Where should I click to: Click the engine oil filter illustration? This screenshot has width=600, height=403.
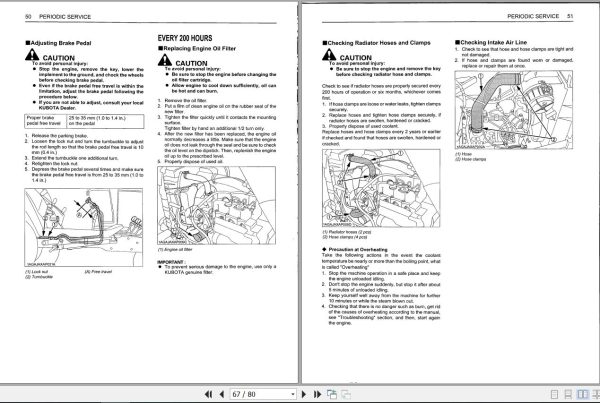pyautogui.click(x=216, y=206)
